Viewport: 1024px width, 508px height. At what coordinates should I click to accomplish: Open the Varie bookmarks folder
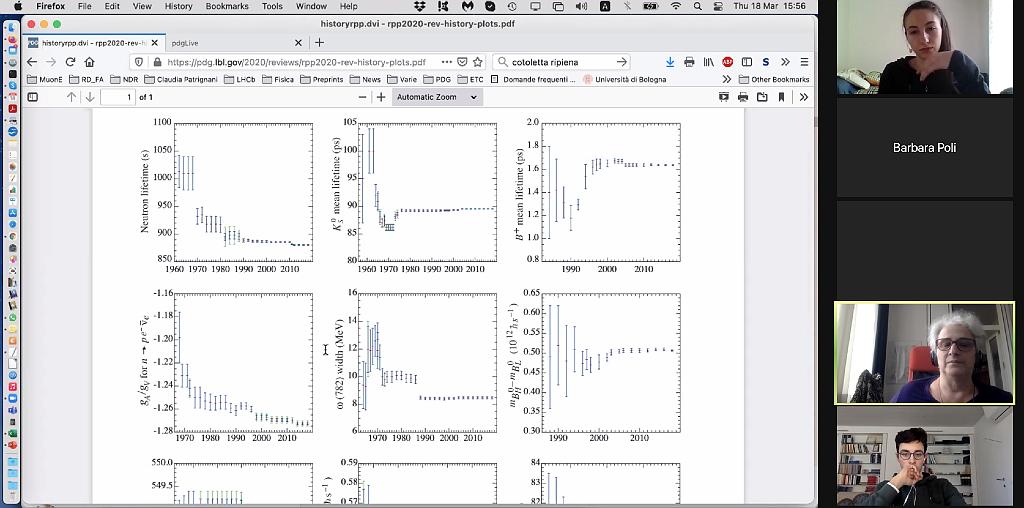click(402, 79)
